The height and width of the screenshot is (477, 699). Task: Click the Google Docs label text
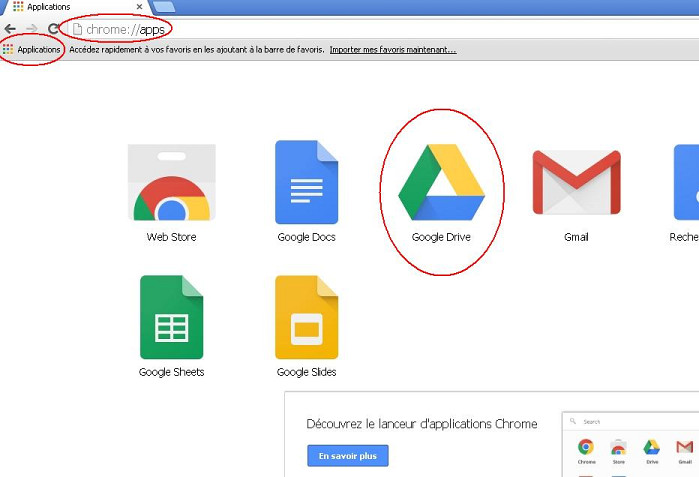(x=306, y=237)
